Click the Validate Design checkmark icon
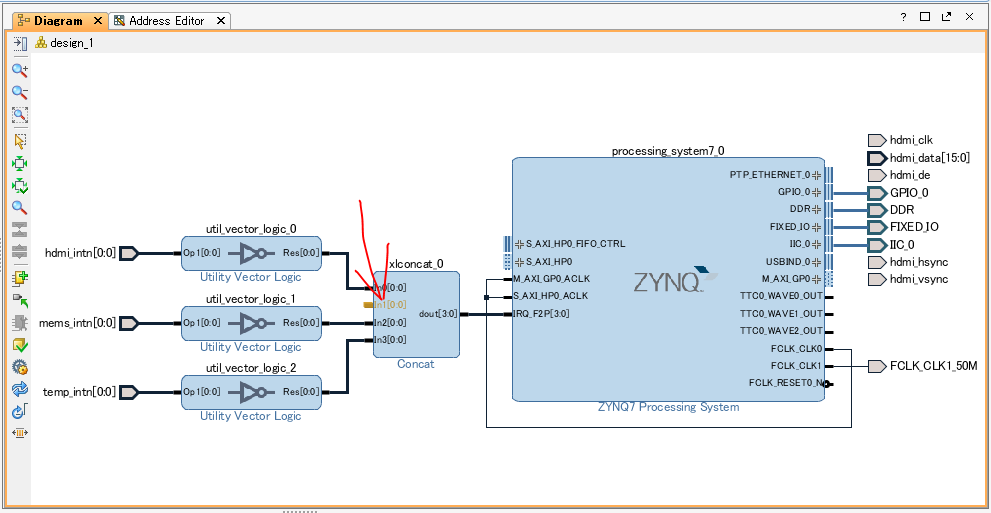Image resolution: width=991 pixels, height=513 pixels. (x=19, y=346)
